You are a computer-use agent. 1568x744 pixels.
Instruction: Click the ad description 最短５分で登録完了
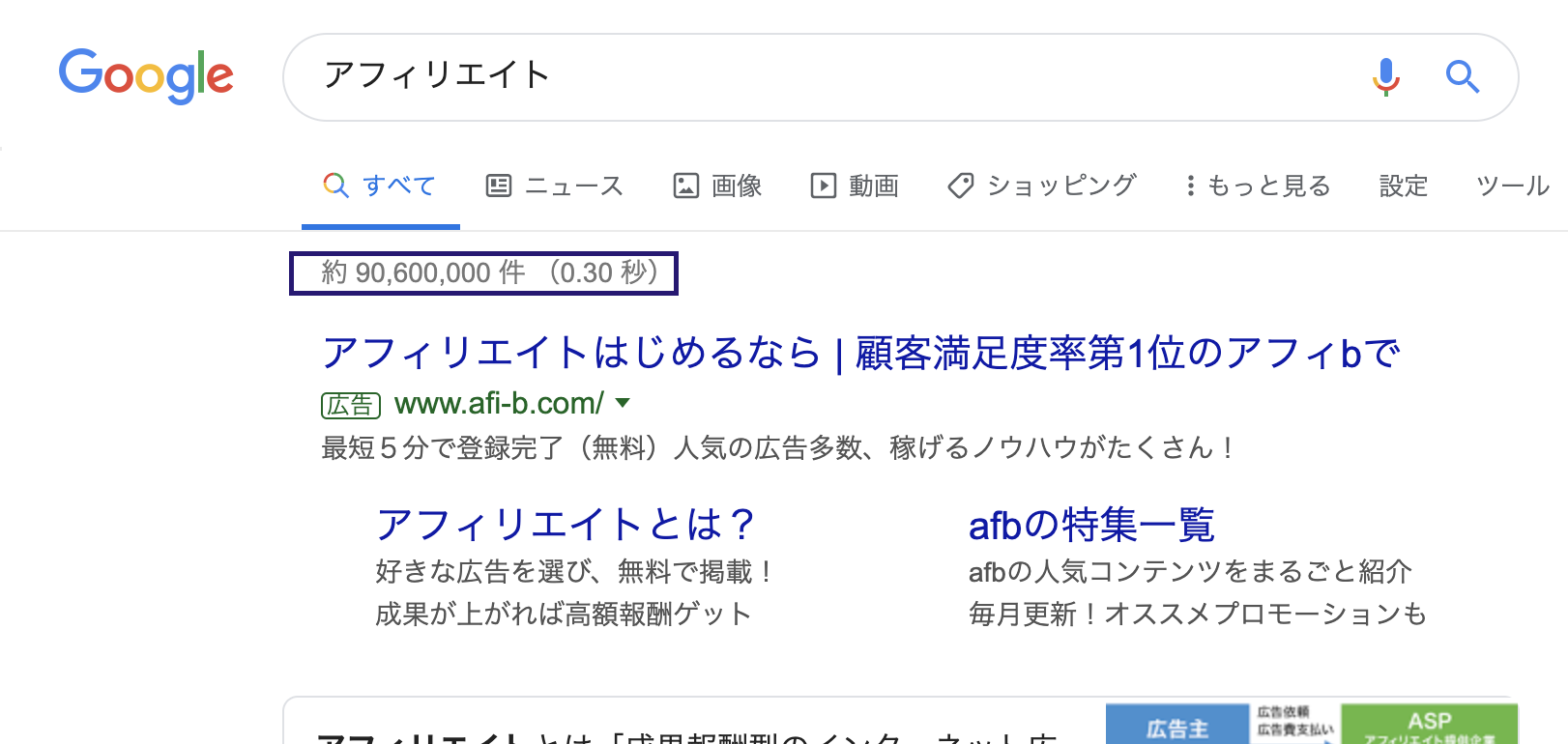coord(779,447)
